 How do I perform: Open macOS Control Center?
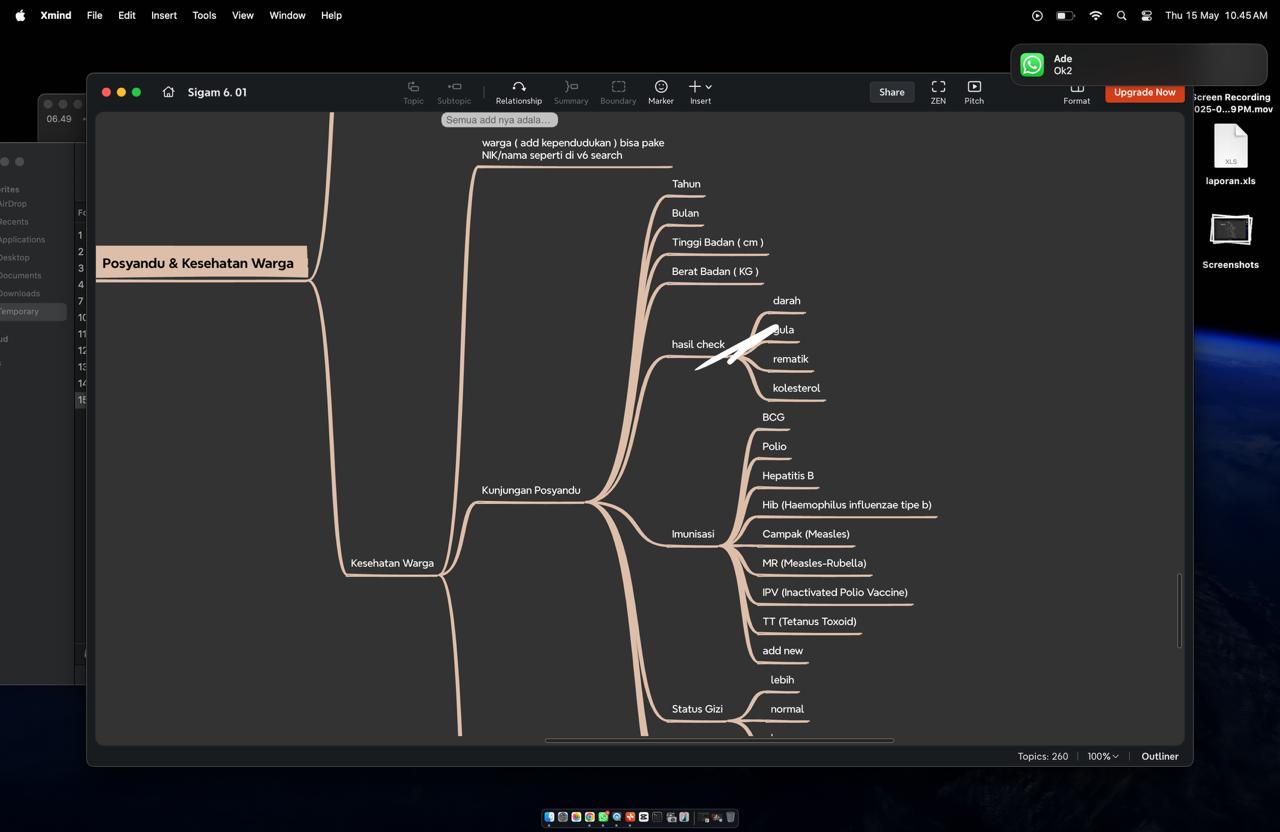coord(1146,15)
